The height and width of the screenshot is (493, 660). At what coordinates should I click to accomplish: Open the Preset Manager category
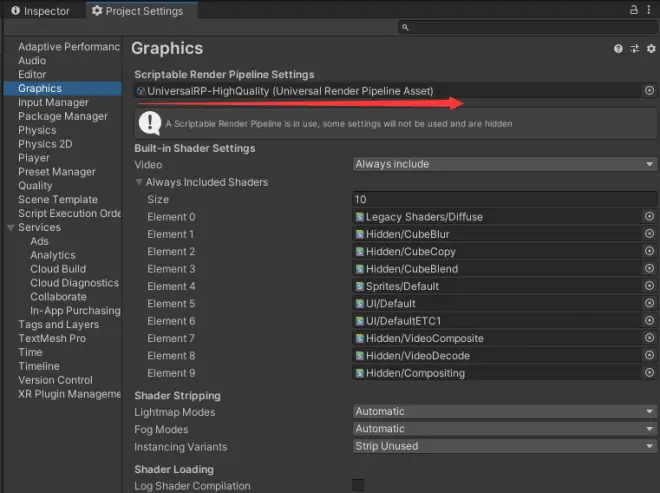57,172
